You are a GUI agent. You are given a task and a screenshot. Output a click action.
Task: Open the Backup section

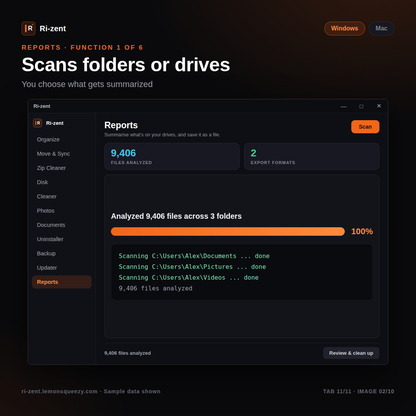pos(46,253)
